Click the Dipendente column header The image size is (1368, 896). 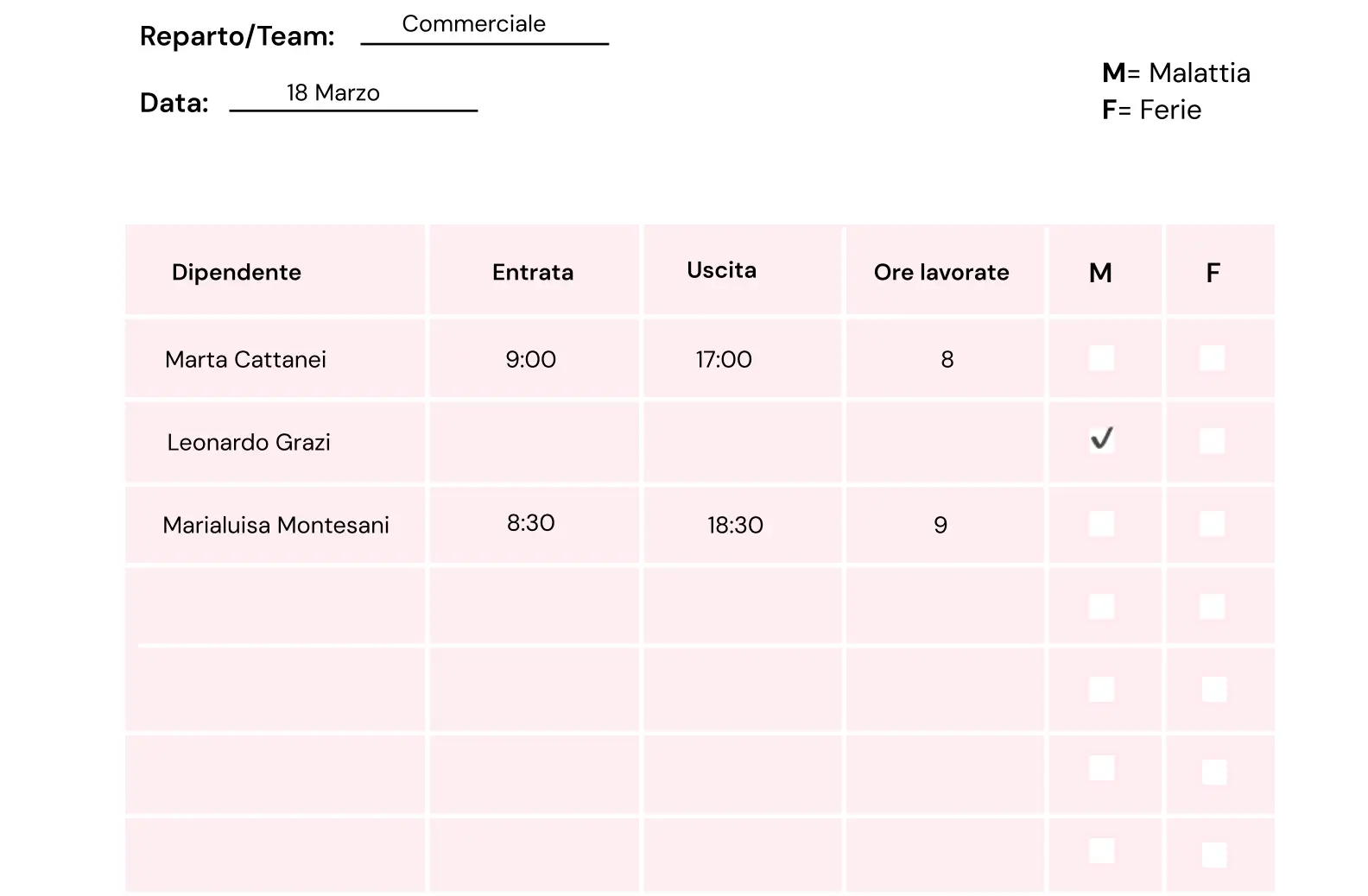pyautogui.click(x=237, y=273)
